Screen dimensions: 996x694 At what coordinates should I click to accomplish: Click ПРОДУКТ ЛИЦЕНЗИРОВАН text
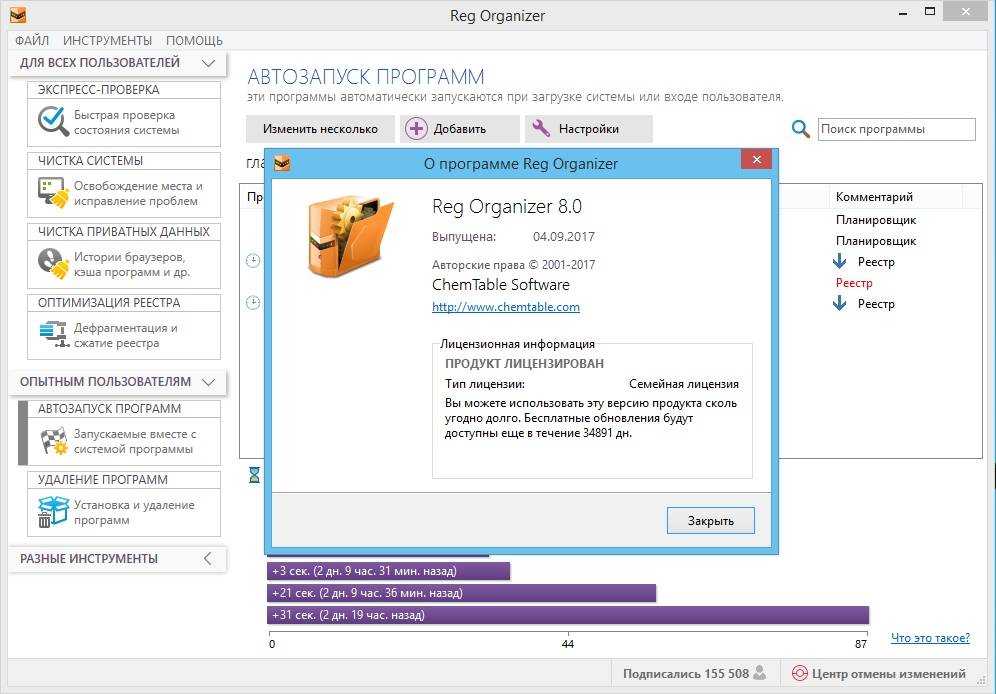pyautogui.click(x=524, y=364)
